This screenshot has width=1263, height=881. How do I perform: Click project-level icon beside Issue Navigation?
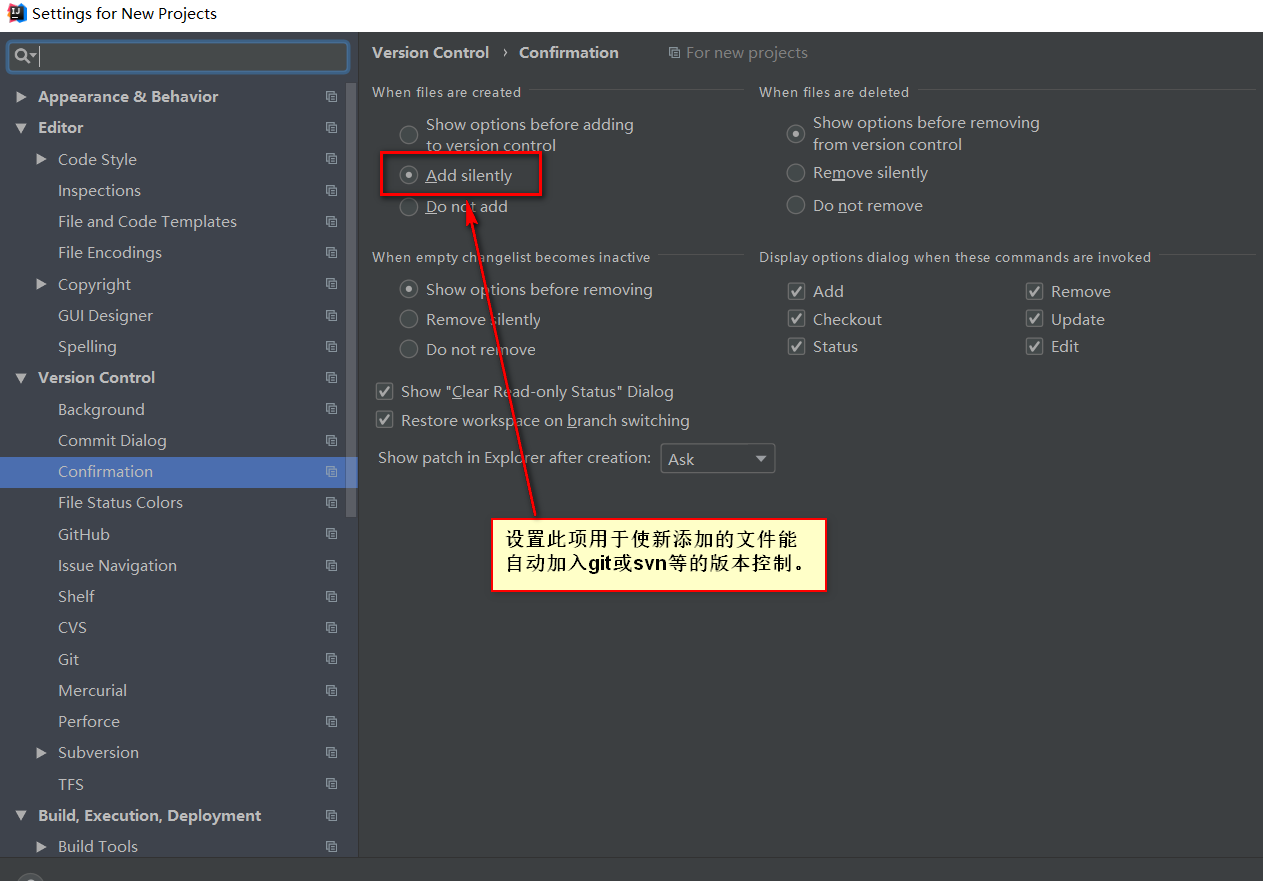pyautogui.click(x=331, y=565)
